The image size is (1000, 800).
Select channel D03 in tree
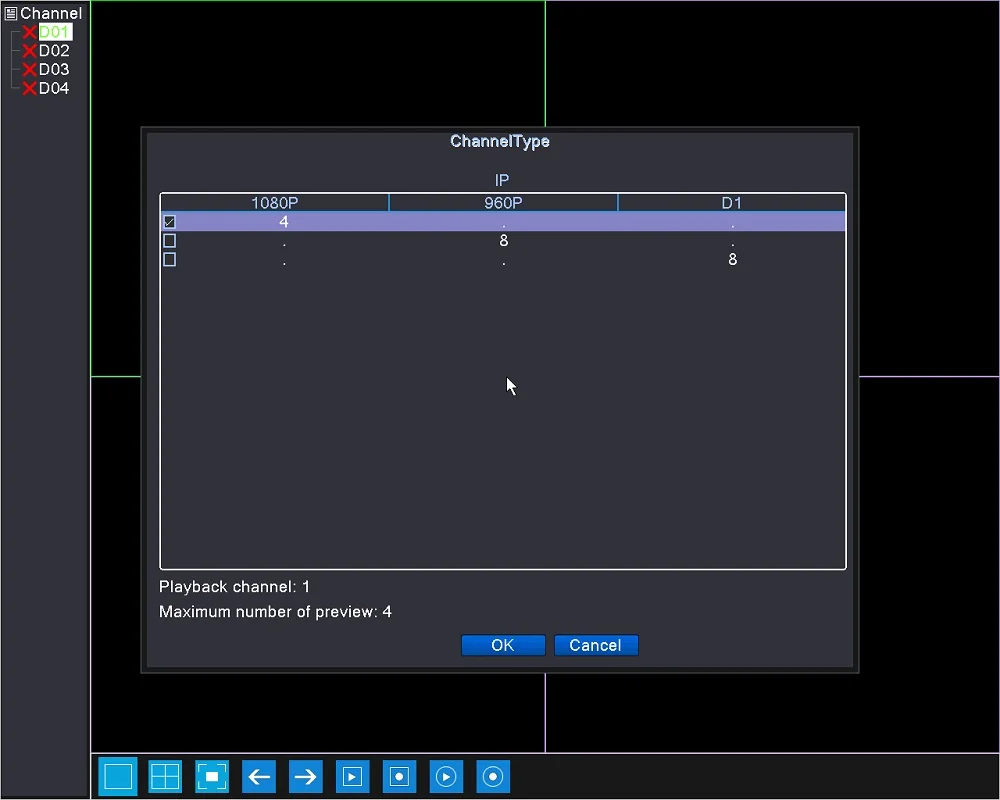(x=54, y=70)
